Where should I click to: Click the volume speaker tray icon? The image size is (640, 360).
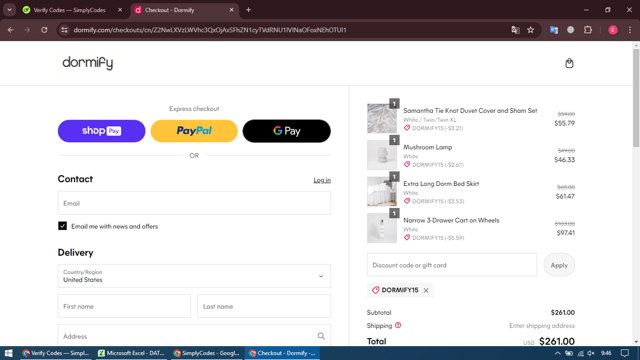(591, 353)
